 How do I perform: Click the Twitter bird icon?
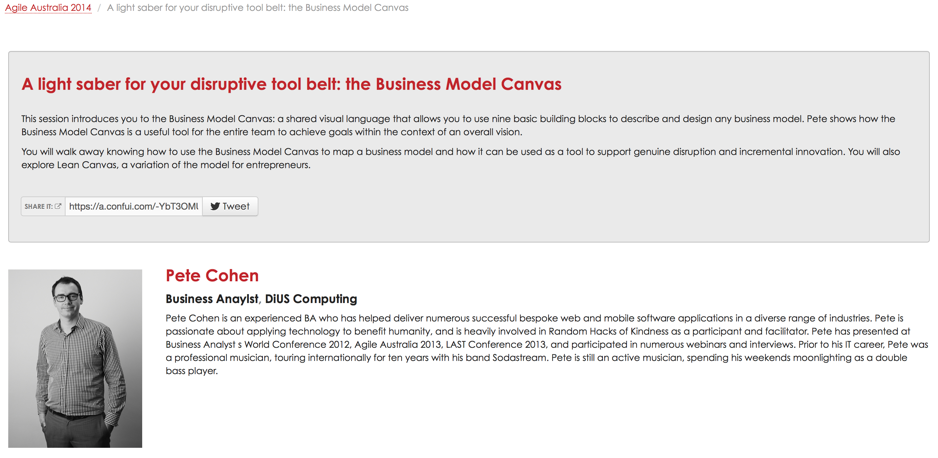pyautogui.click(x=215, y=206)
